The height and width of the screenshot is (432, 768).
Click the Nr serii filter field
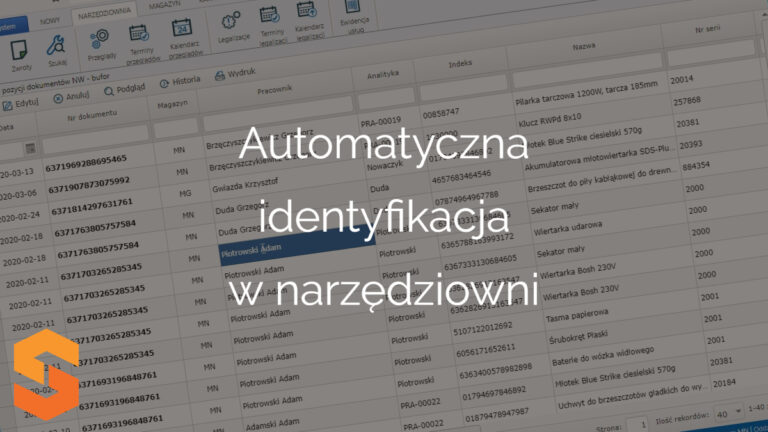coord(711,51)
